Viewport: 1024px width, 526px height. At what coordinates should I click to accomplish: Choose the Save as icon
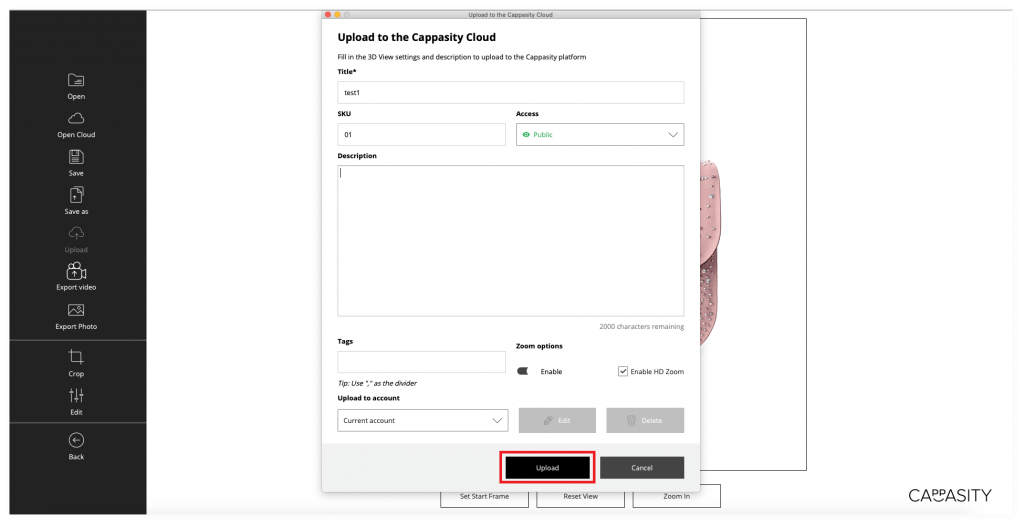pyautogui.click(x=76, y=195)
